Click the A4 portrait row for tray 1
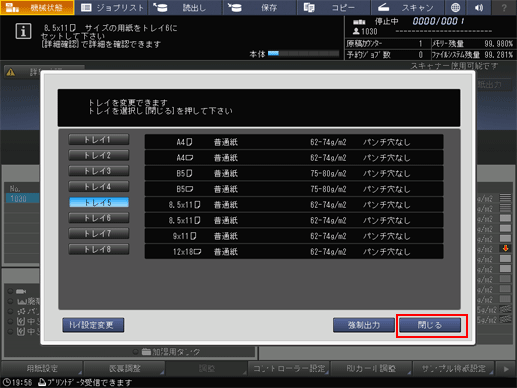This screenshot has width=517, height=388. pyautogui.click(x=294, y=142)
